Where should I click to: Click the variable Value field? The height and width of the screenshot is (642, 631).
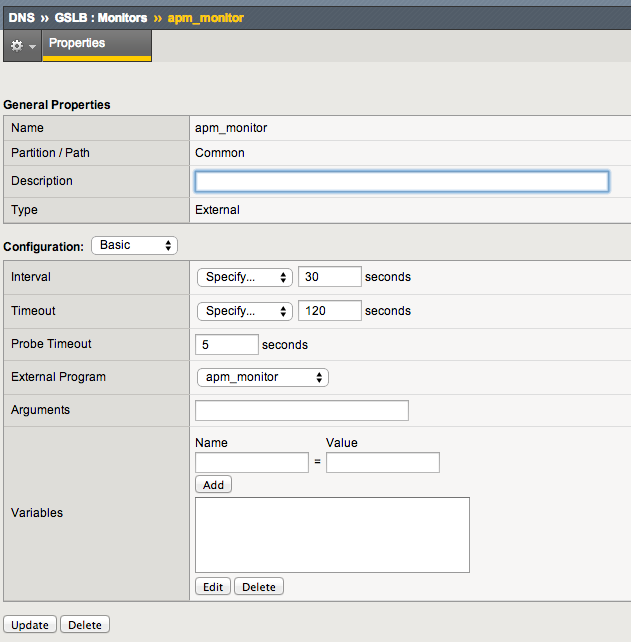382,462
